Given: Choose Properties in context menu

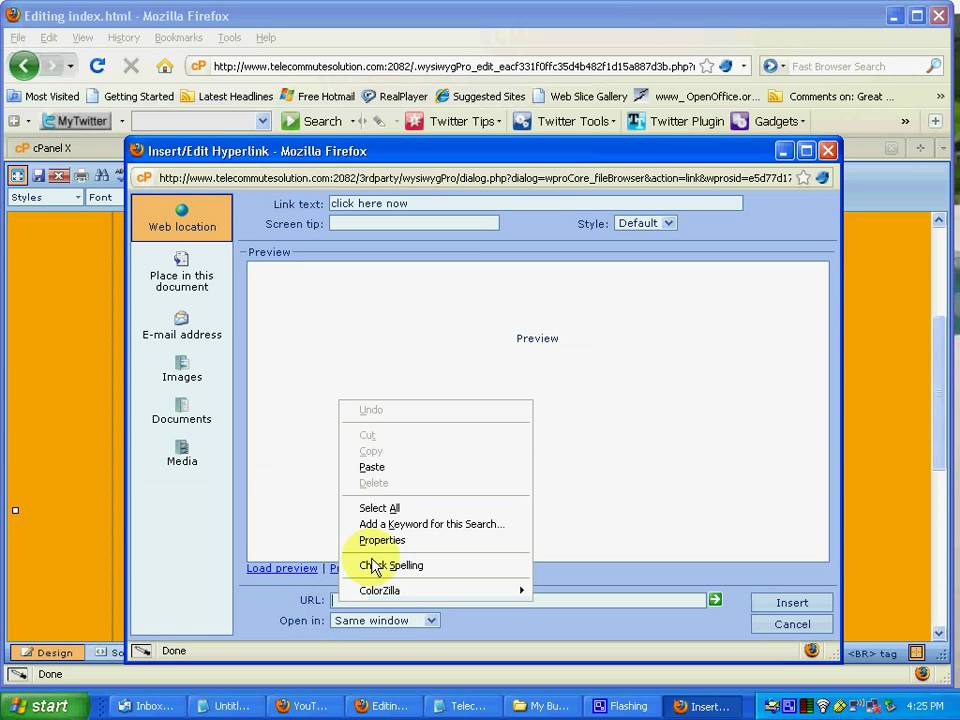Looking at the screenshot, I should (436, 540).
